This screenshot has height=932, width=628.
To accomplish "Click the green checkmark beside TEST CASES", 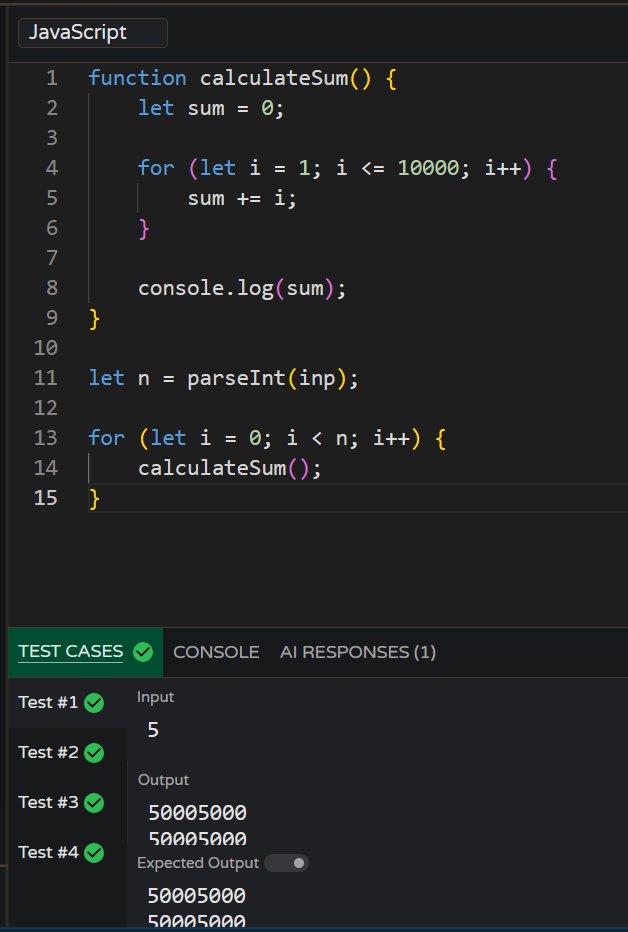I will click(x=143, y=652).
